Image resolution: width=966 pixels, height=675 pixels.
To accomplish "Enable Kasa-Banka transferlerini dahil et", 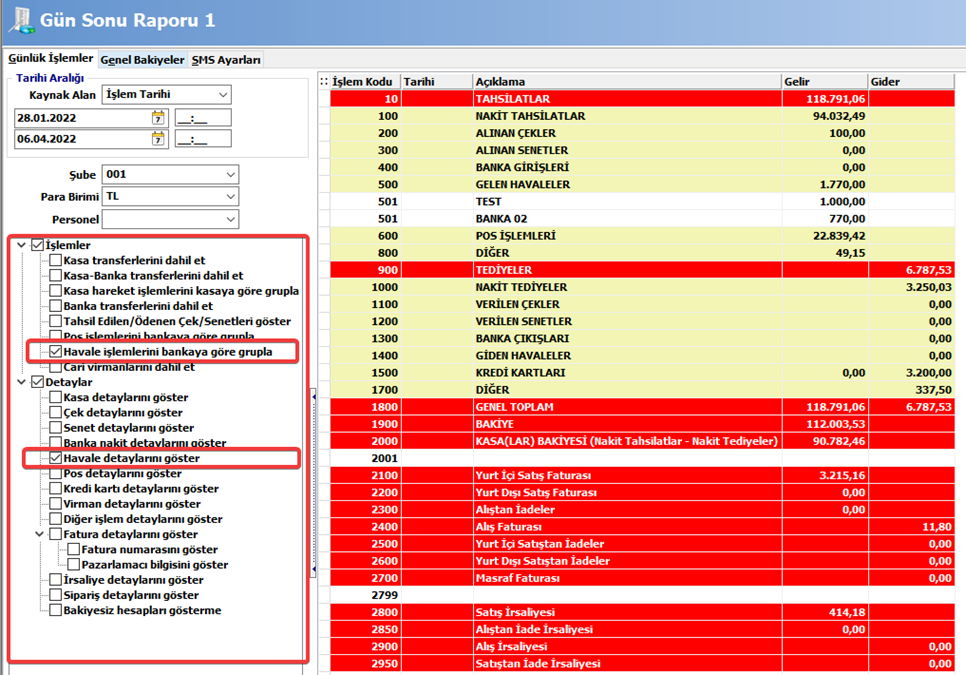I will pos(55,275).
